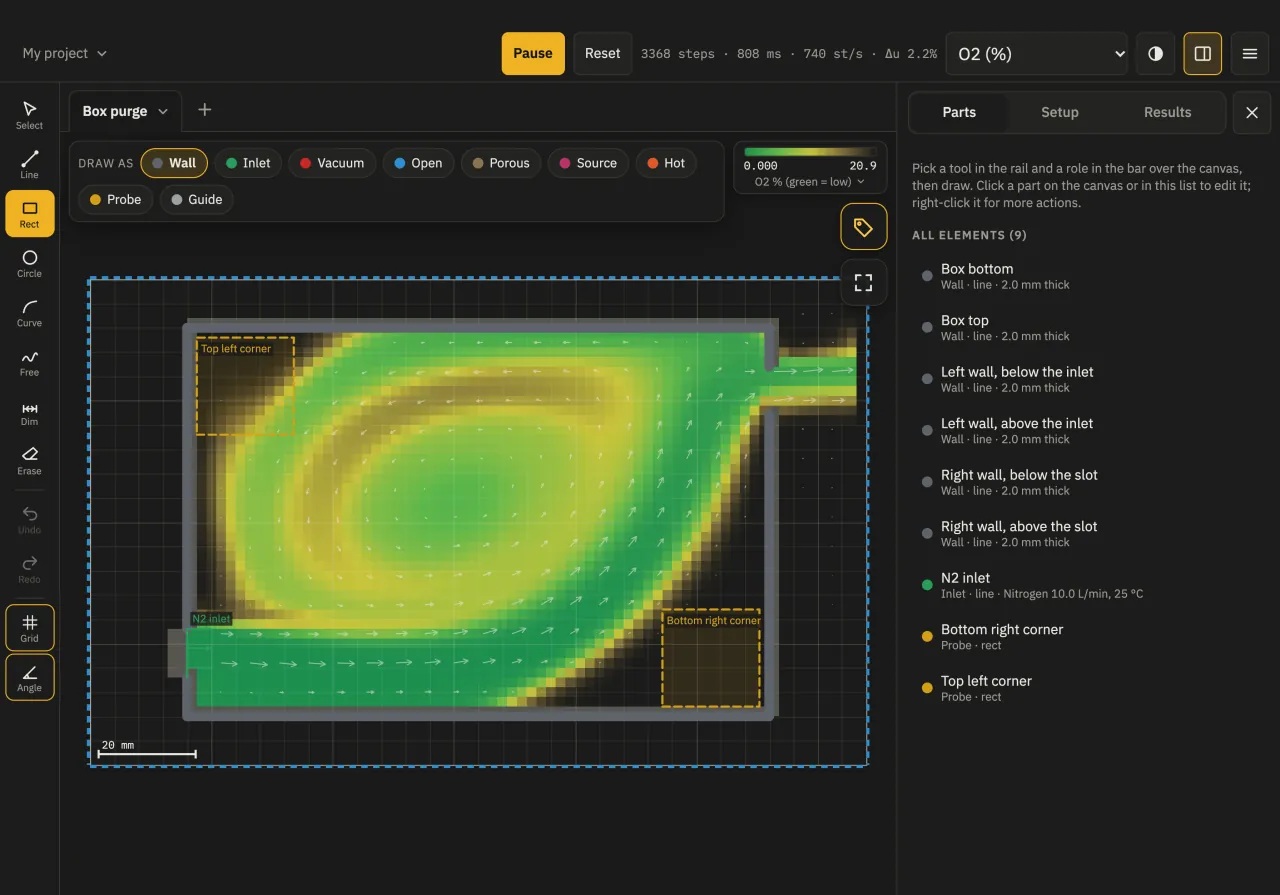Toggle the contrast theme icon
The height and width of the screenshot is (895, 1280).
click(x=1155, y=54)
